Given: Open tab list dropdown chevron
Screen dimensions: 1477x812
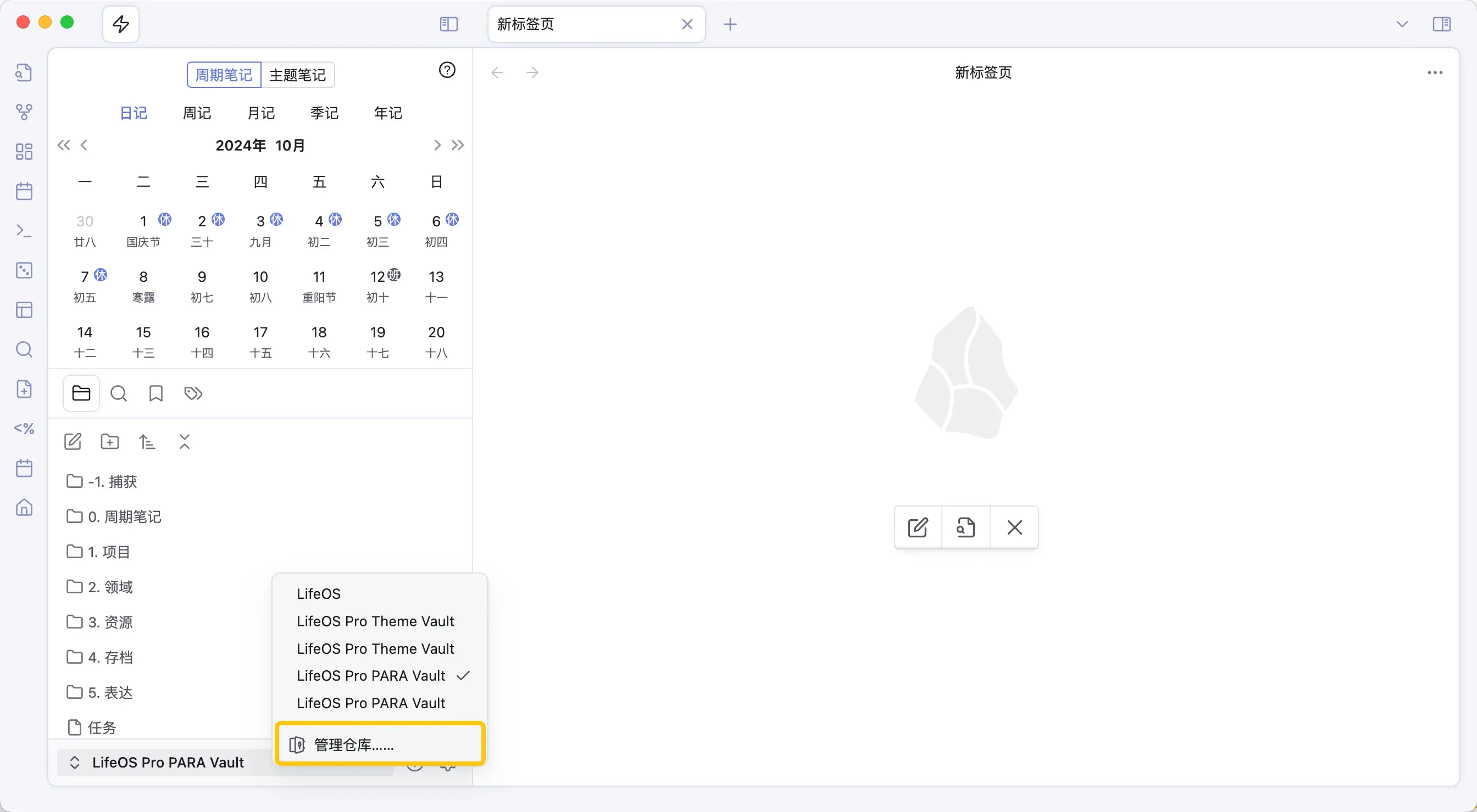Looking at the screenshot, I should [x=1402, y=24].
